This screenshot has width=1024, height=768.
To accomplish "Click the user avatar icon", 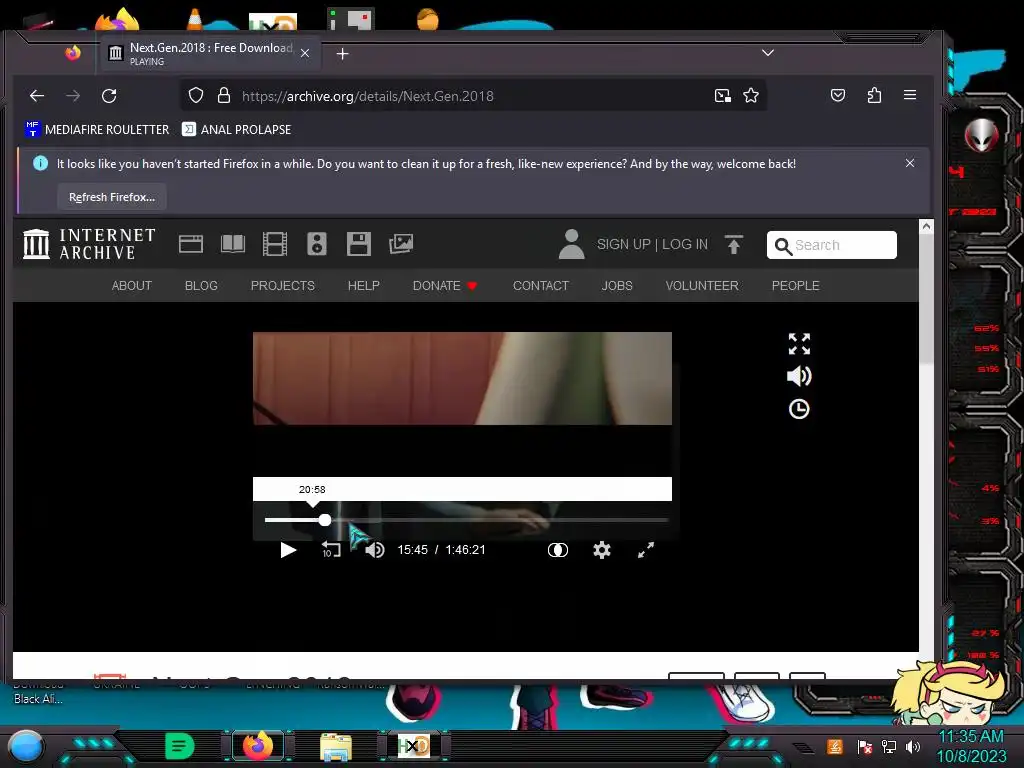I will 571,244.
